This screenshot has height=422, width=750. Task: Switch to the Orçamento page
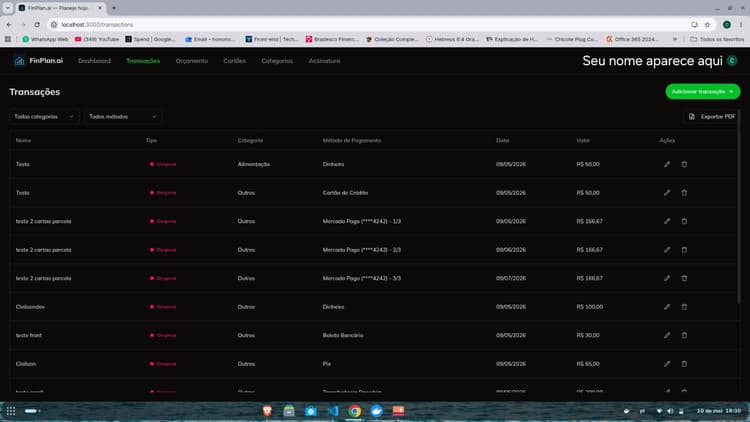[191, 61]
